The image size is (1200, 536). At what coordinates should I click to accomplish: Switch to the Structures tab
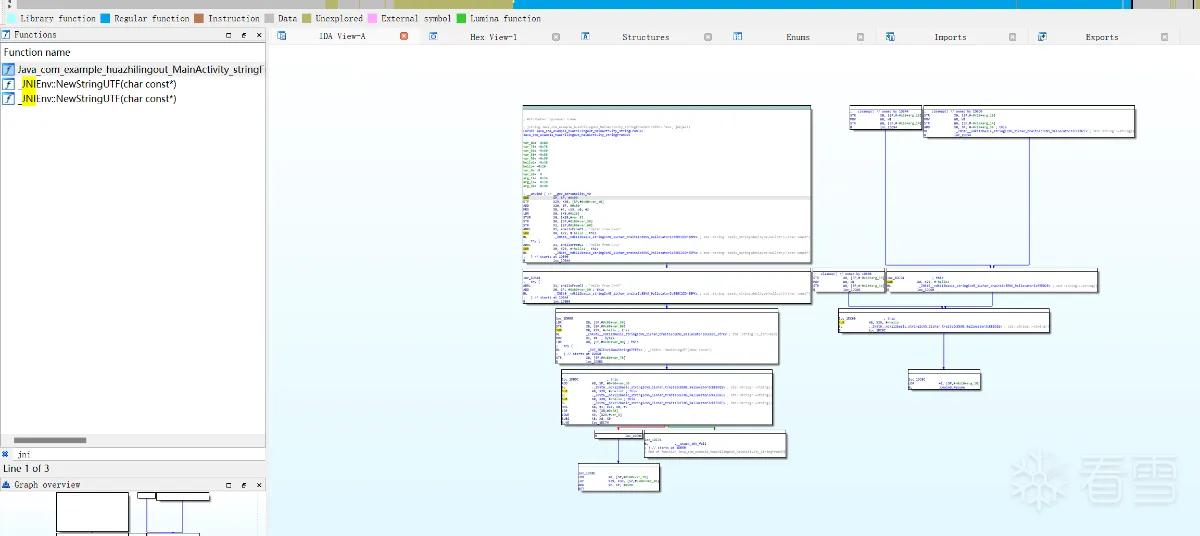point(645,37)
